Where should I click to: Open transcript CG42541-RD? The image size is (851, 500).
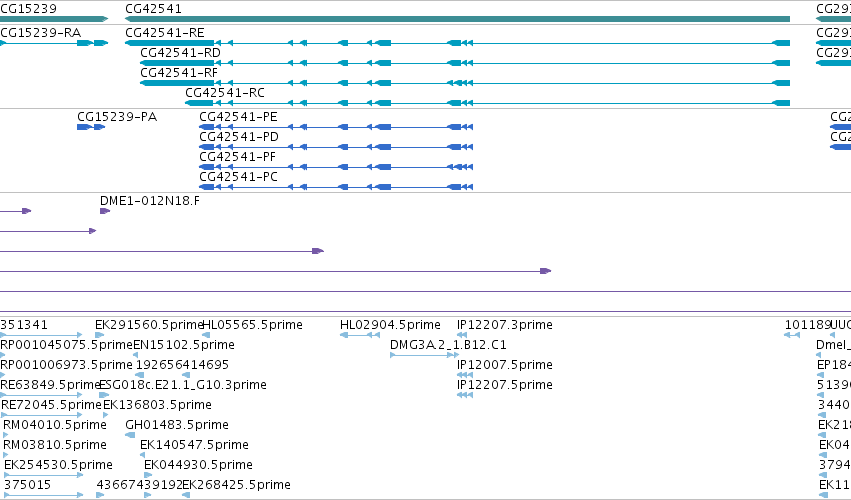(x=180, y=53)
